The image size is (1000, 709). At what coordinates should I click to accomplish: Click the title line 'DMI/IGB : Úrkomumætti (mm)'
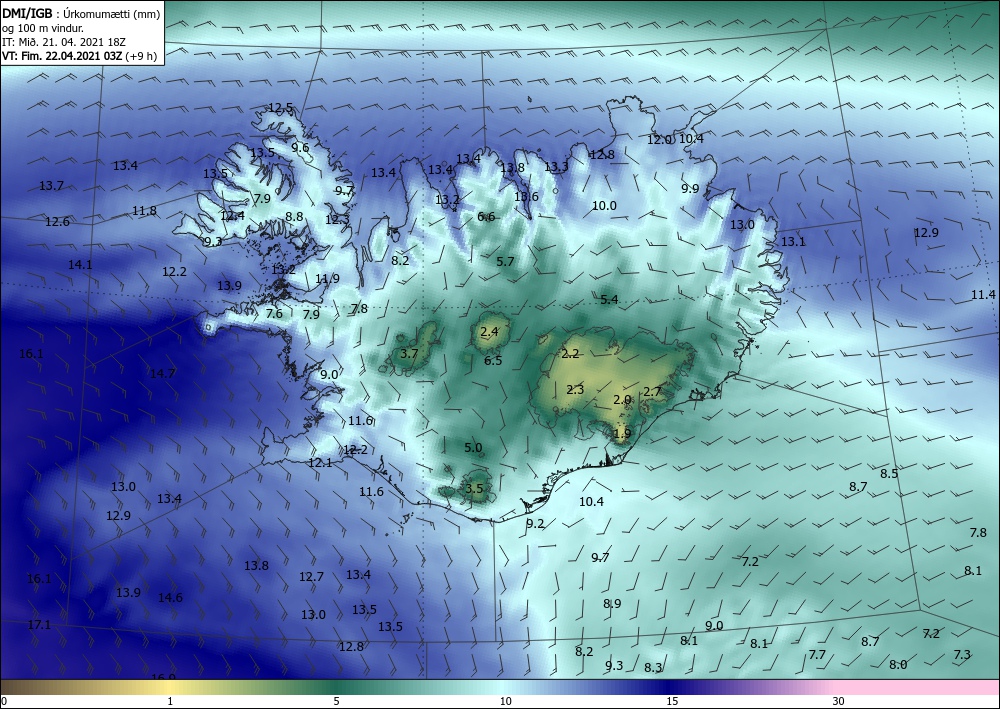[81, 13]
